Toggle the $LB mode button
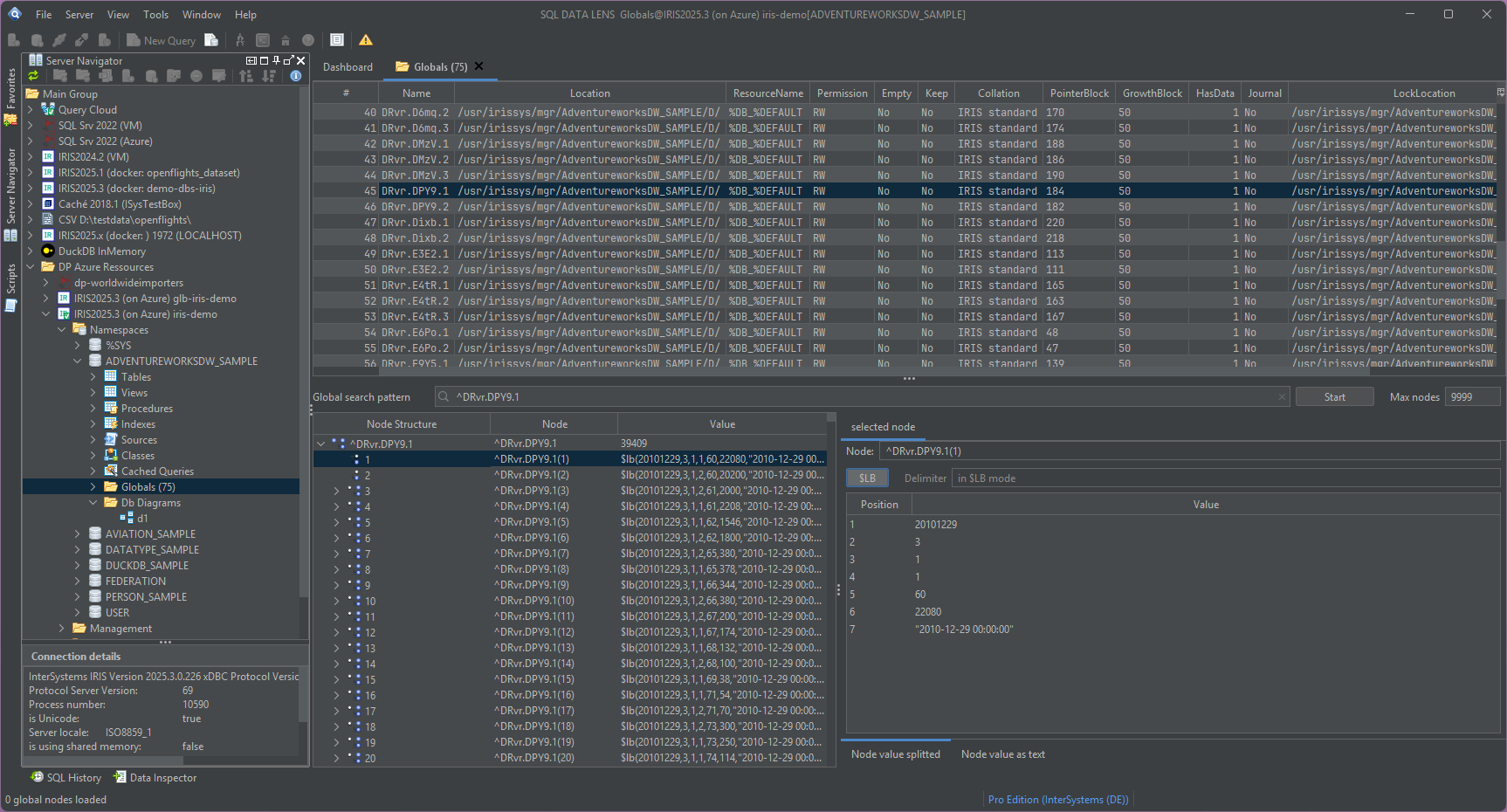Viewport: 1507px width, 812px height. click(867, 478)
